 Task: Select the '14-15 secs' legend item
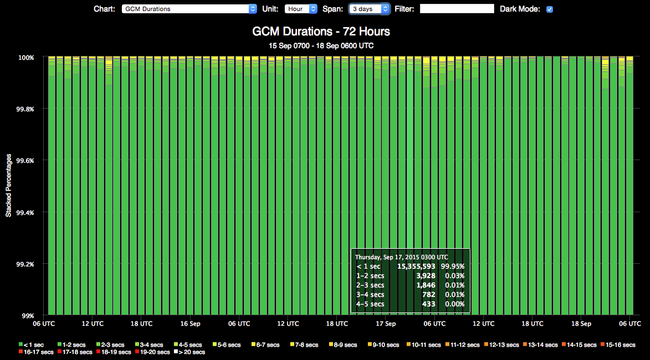coord(580,345)
